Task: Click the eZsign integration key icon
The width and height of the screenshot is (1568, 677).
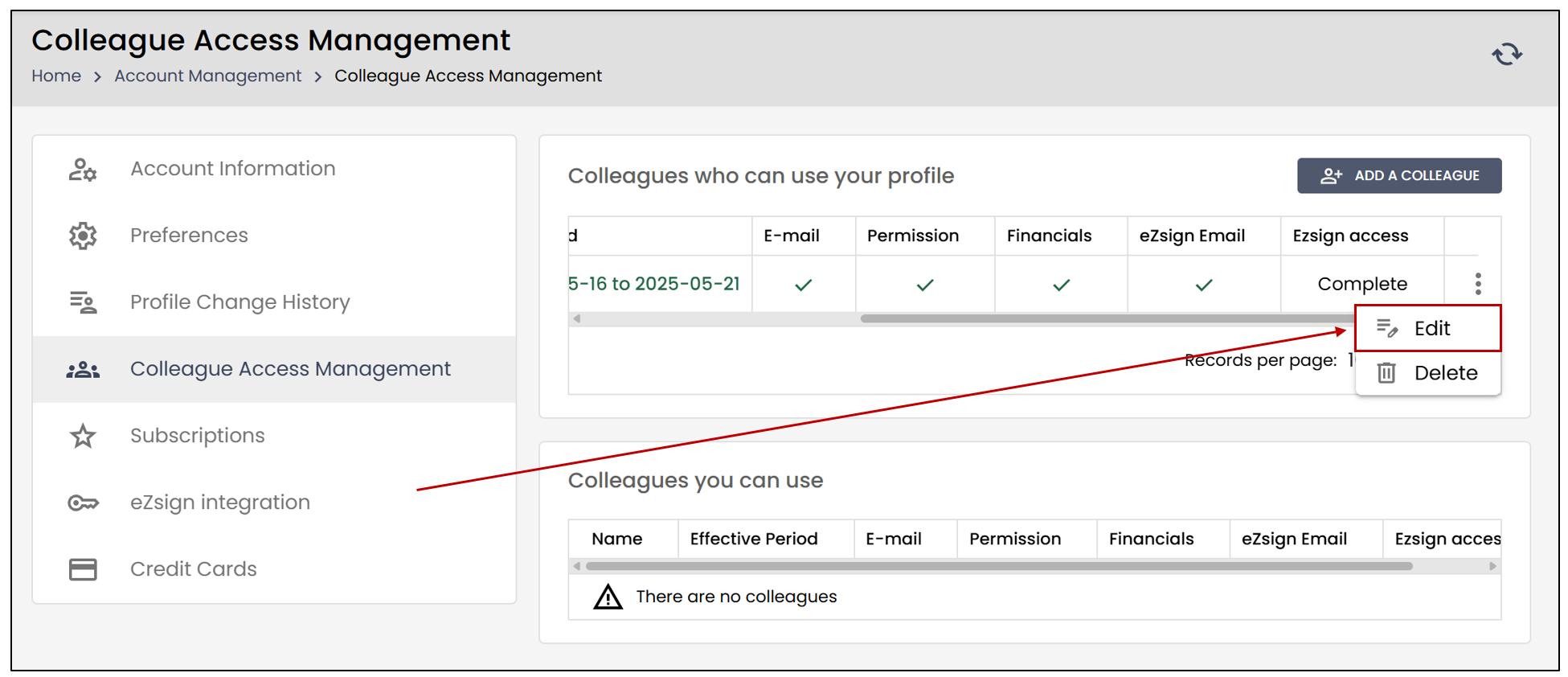Action: tap(83, 503)
